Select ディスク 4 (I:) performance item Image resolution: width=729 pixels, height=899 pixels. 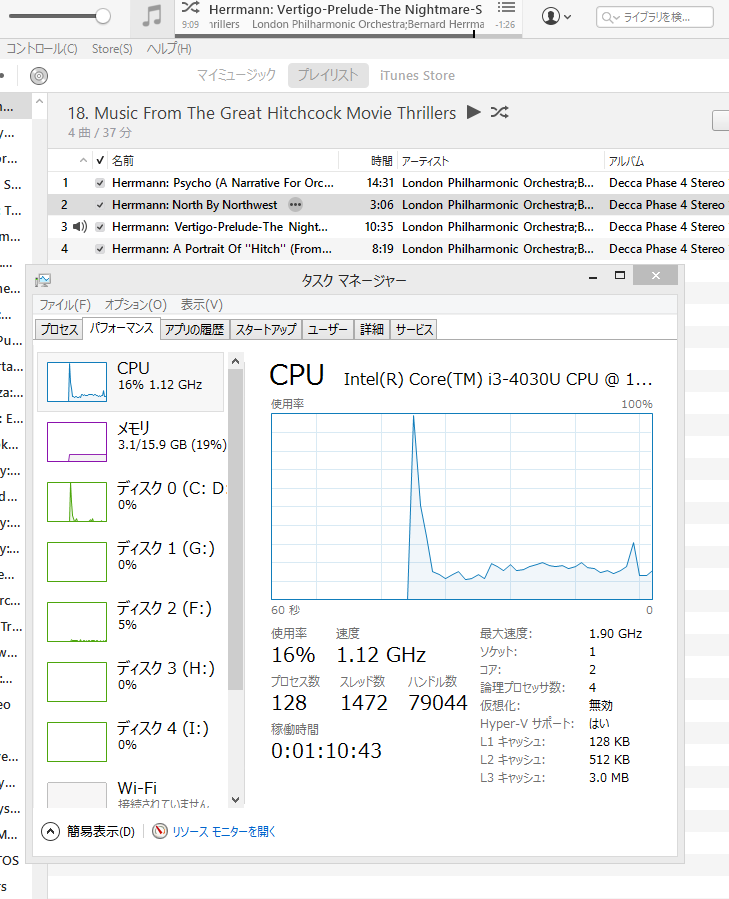(131, 742)
